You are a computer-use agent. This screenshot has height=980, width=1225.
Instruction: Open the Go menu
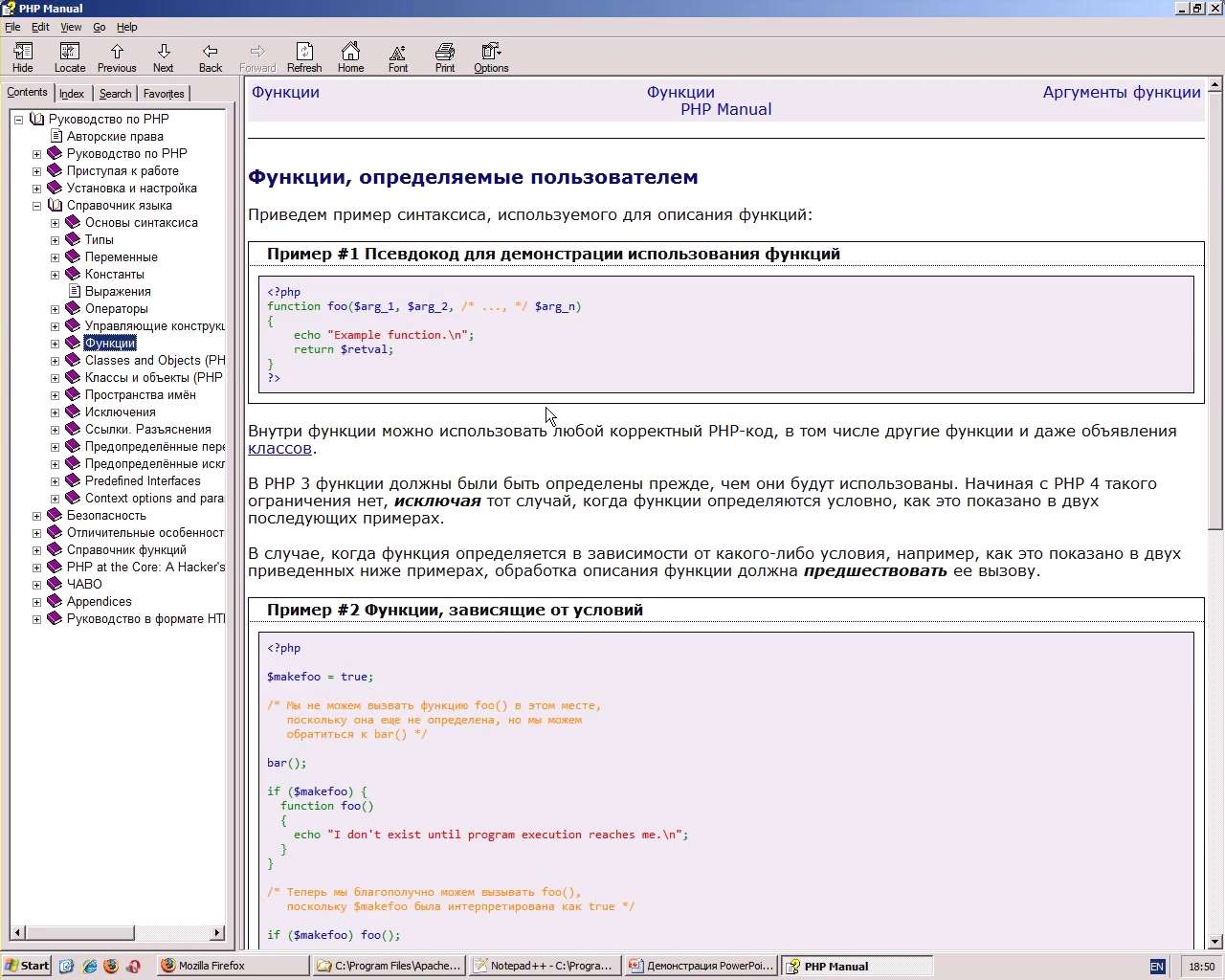[100, 27]
